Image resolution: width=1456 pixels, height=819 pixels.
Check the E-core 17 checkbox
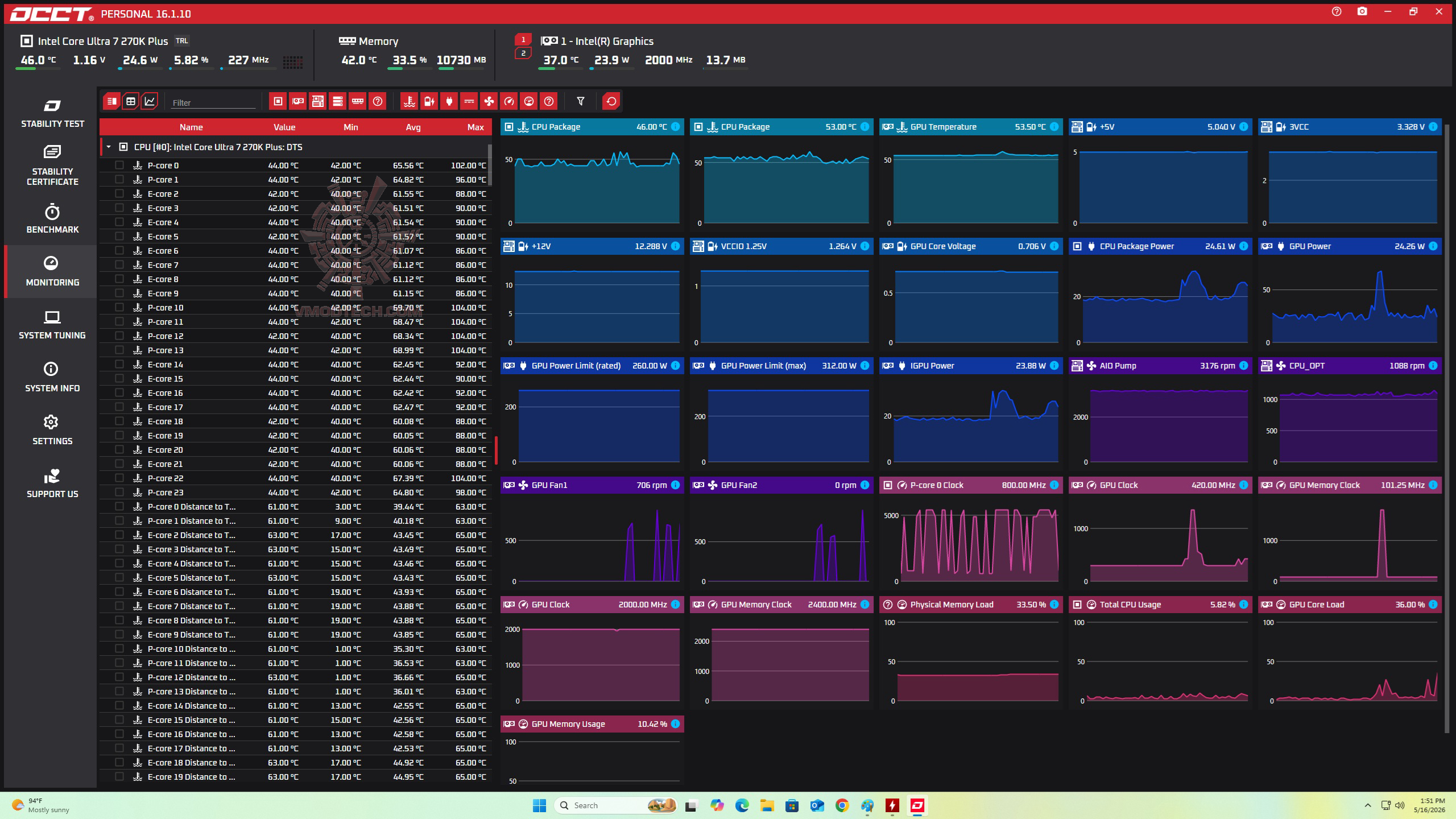(119, 407)
